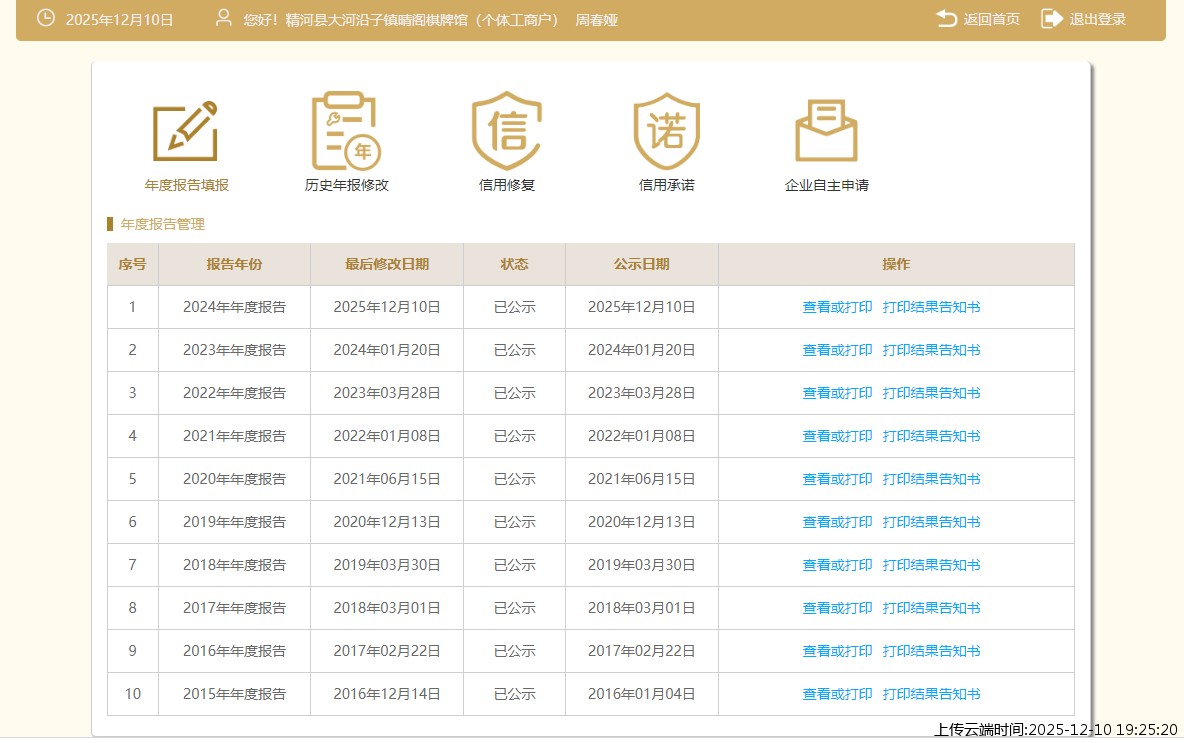
Task: Open 查看或打印 for 2022年年度报告
Action: click(837, 393)
